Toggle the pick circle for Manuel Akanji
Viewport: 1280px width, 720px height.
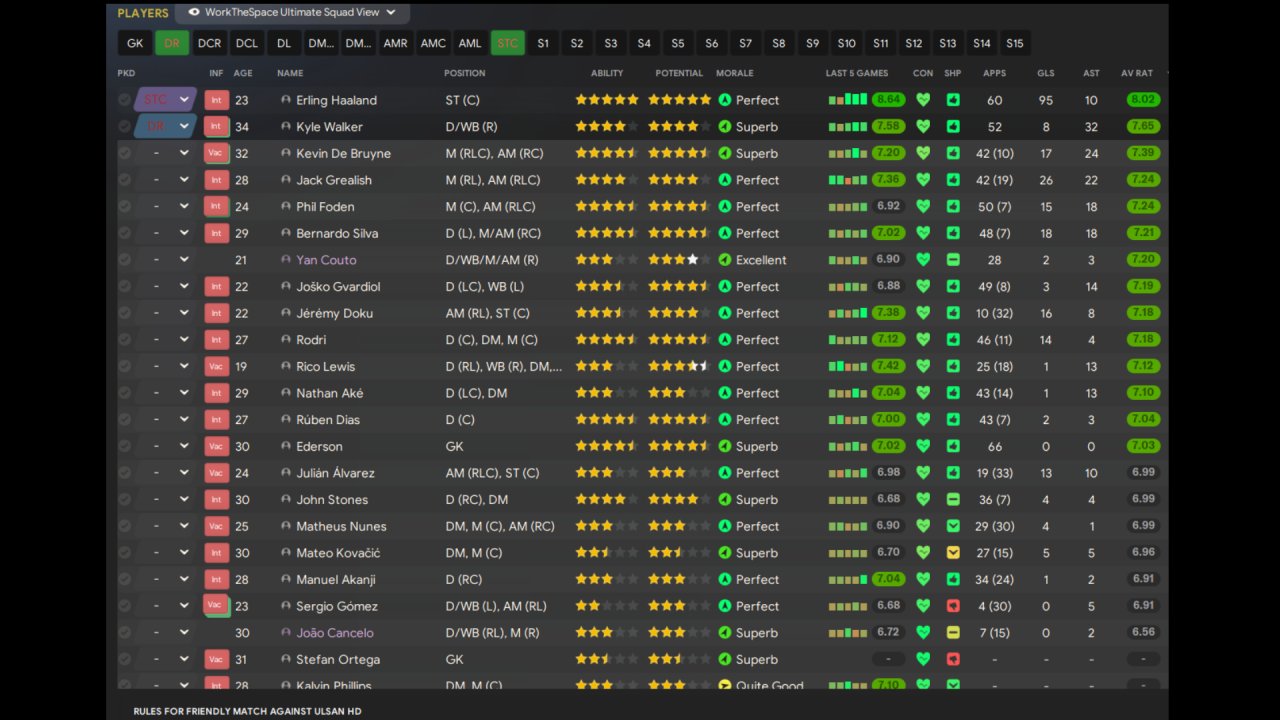[124, 579]
